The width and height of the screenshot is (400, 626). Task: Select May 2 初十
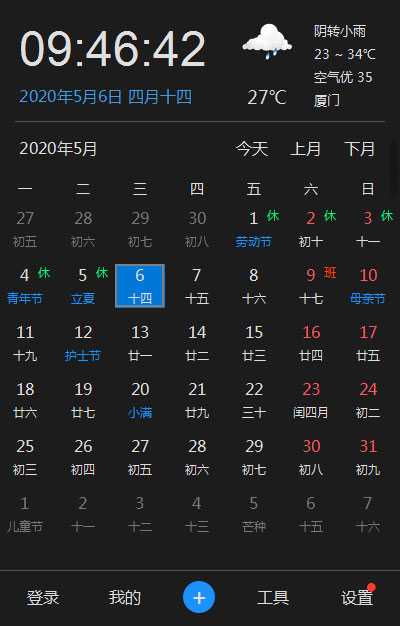pyautogui.click(x=311, y=229)
